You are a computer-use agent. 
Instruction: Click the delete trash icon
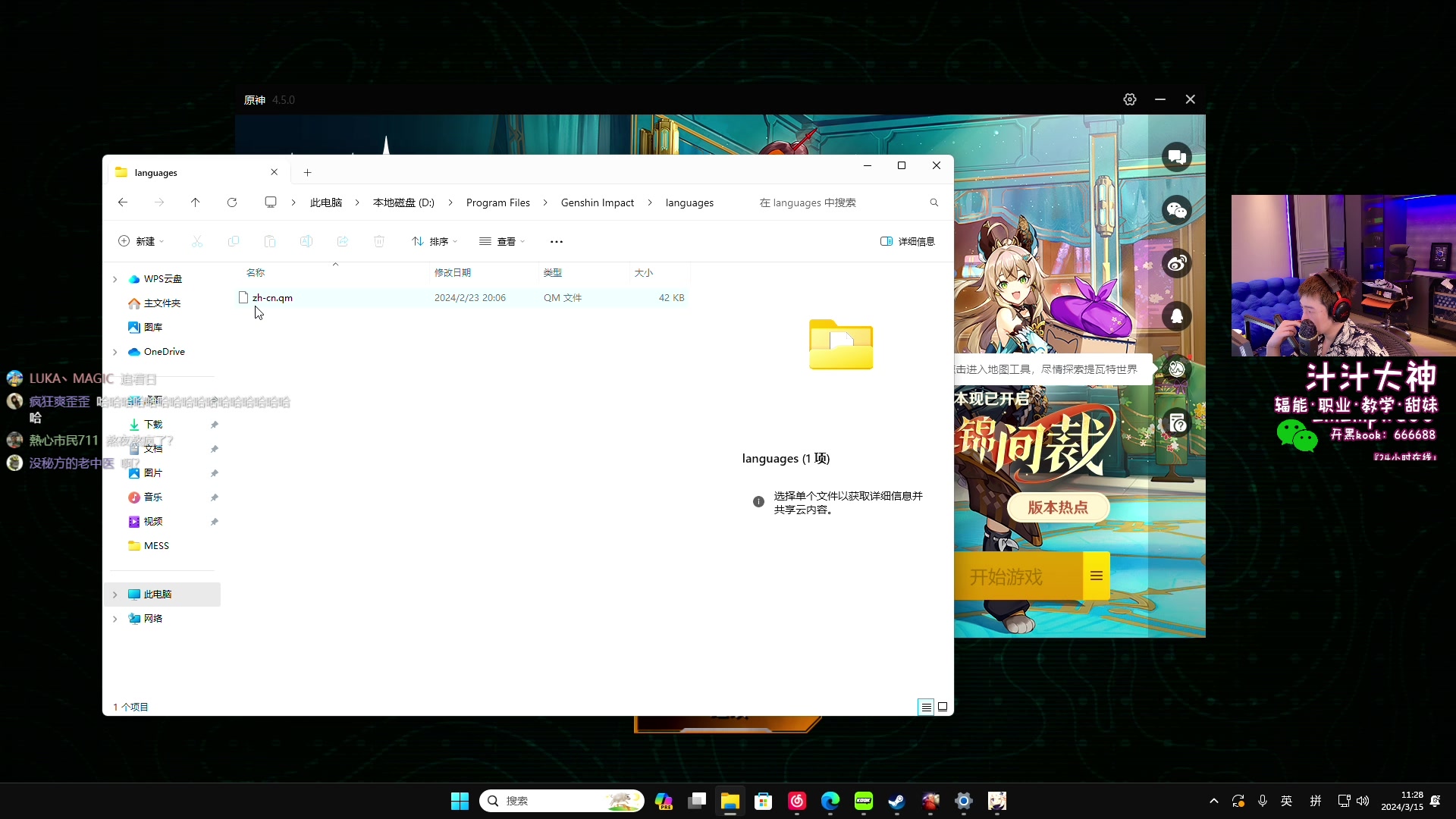[379, 241]
